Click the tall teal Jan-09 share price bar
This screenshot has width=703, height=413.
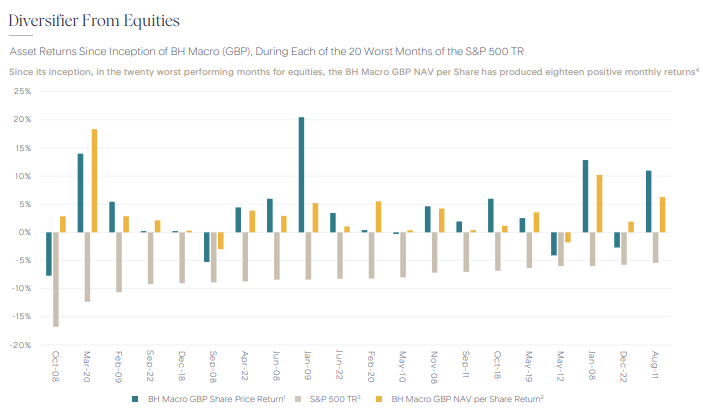(x=301, y=174)
